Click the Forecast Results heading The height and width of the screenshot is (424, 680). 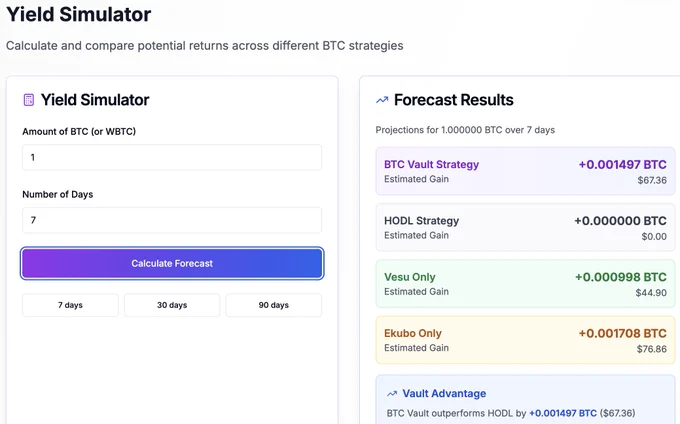tap(454, 100)
